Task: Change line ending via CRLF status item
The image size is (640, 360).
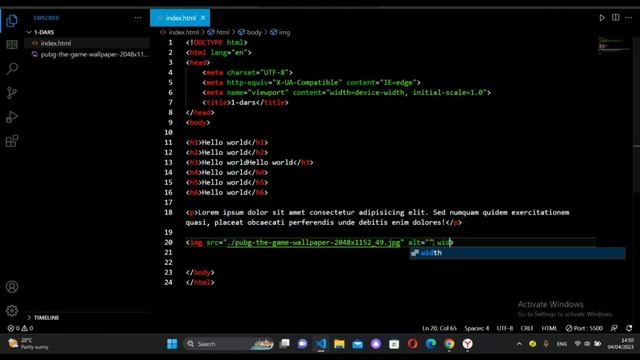Action: (527, 328)
